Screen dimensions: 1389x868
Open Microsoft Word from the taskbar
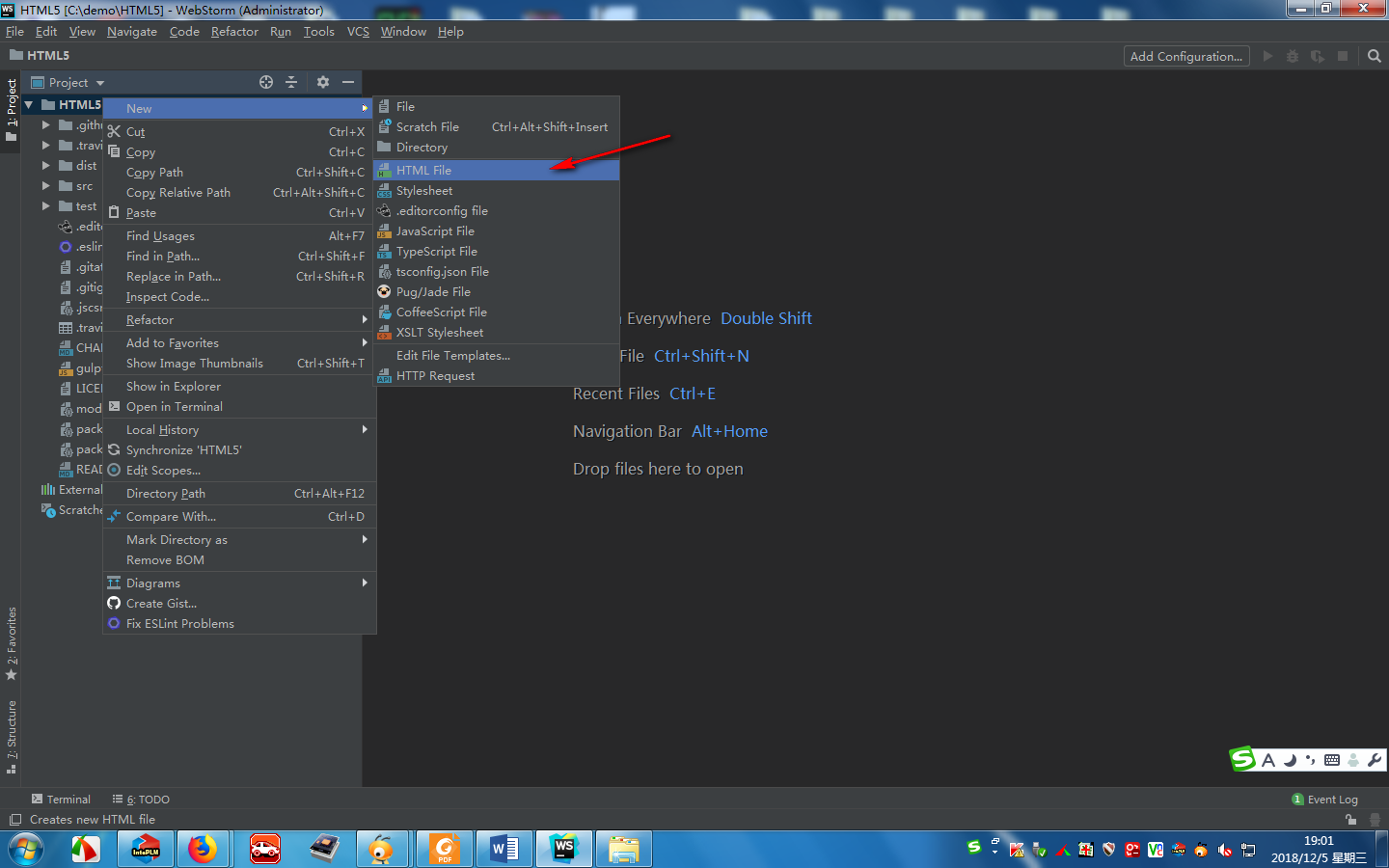505,849
